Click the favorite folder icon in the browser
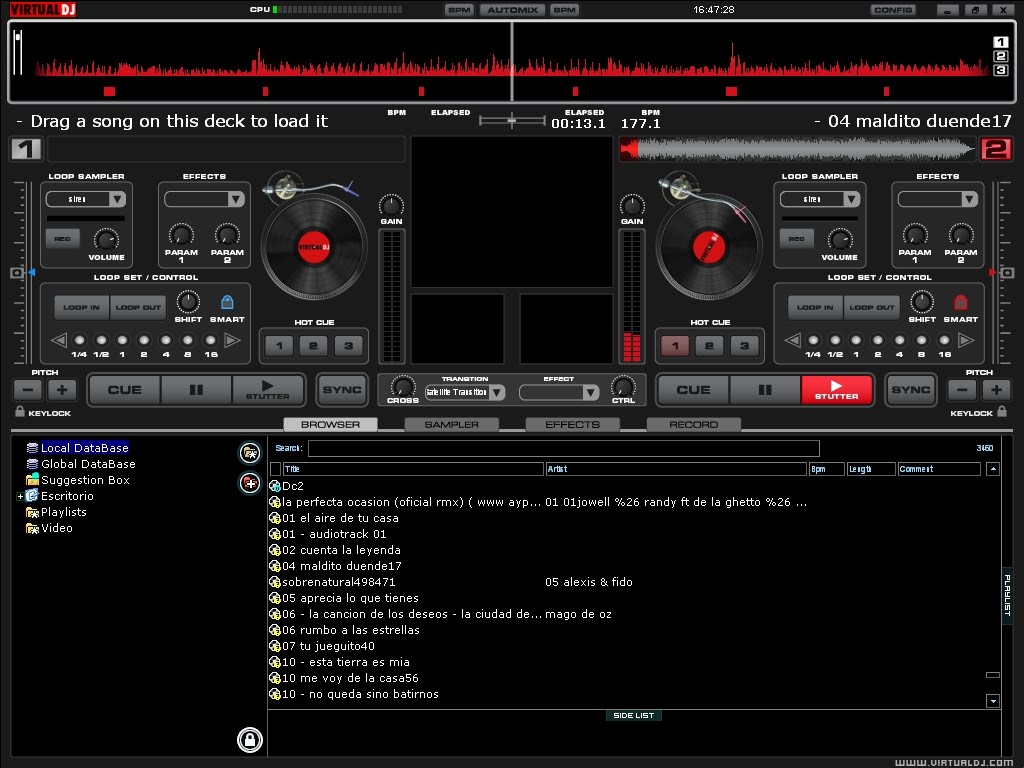 point(249,452)
